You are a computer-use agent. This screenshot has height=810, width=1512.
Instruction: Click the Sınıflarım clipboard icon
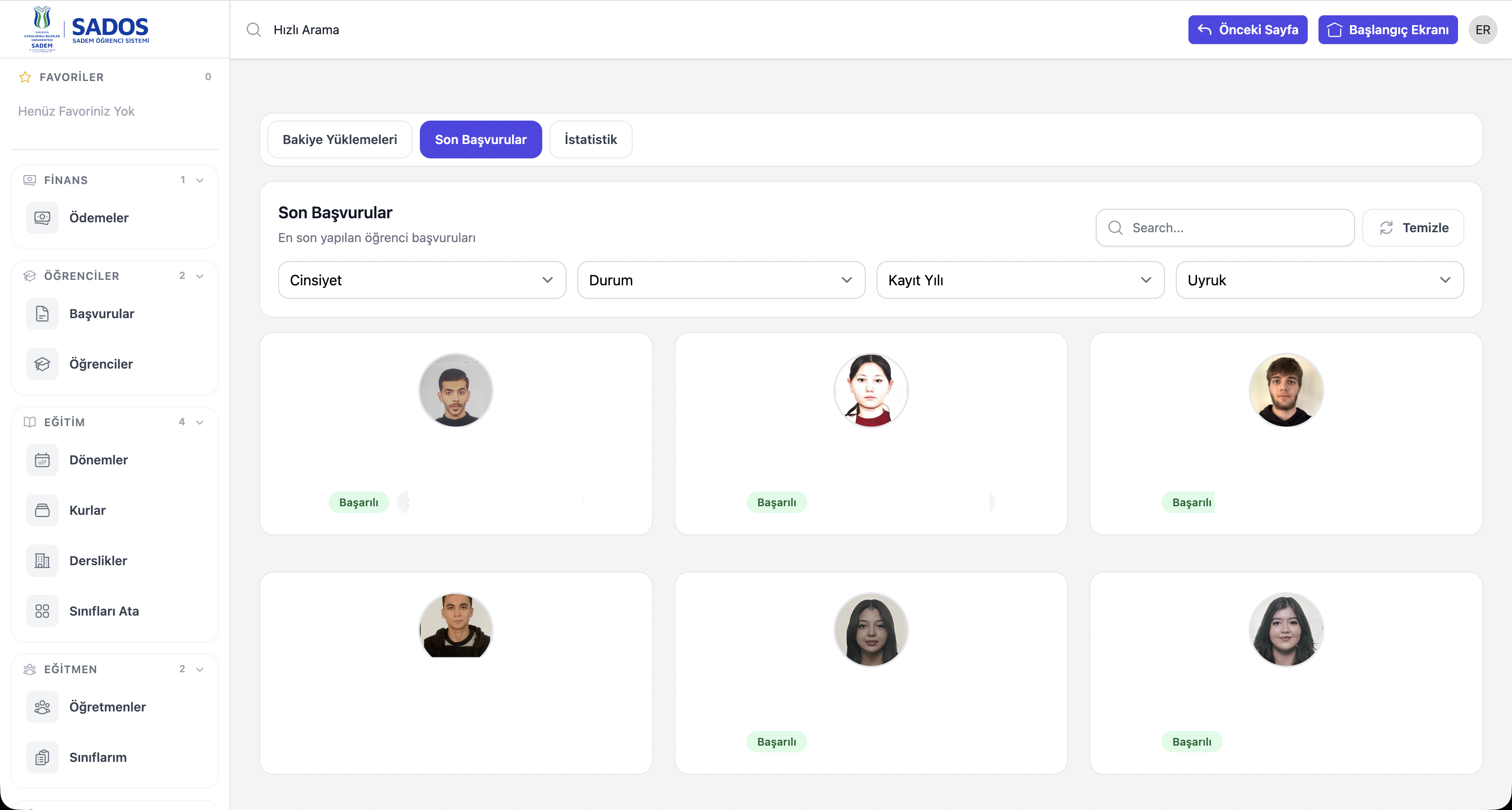[x=42, y=757]
